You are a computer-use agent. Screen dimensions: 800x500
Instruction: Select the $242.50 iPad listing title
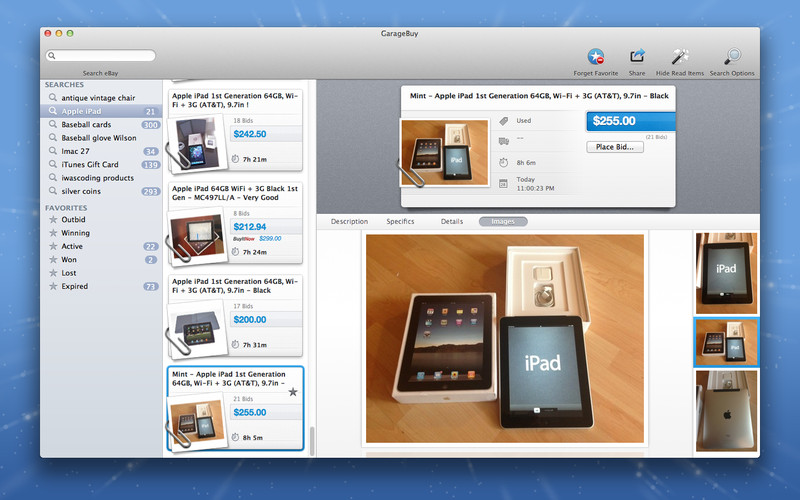click(x=235, y=100)
